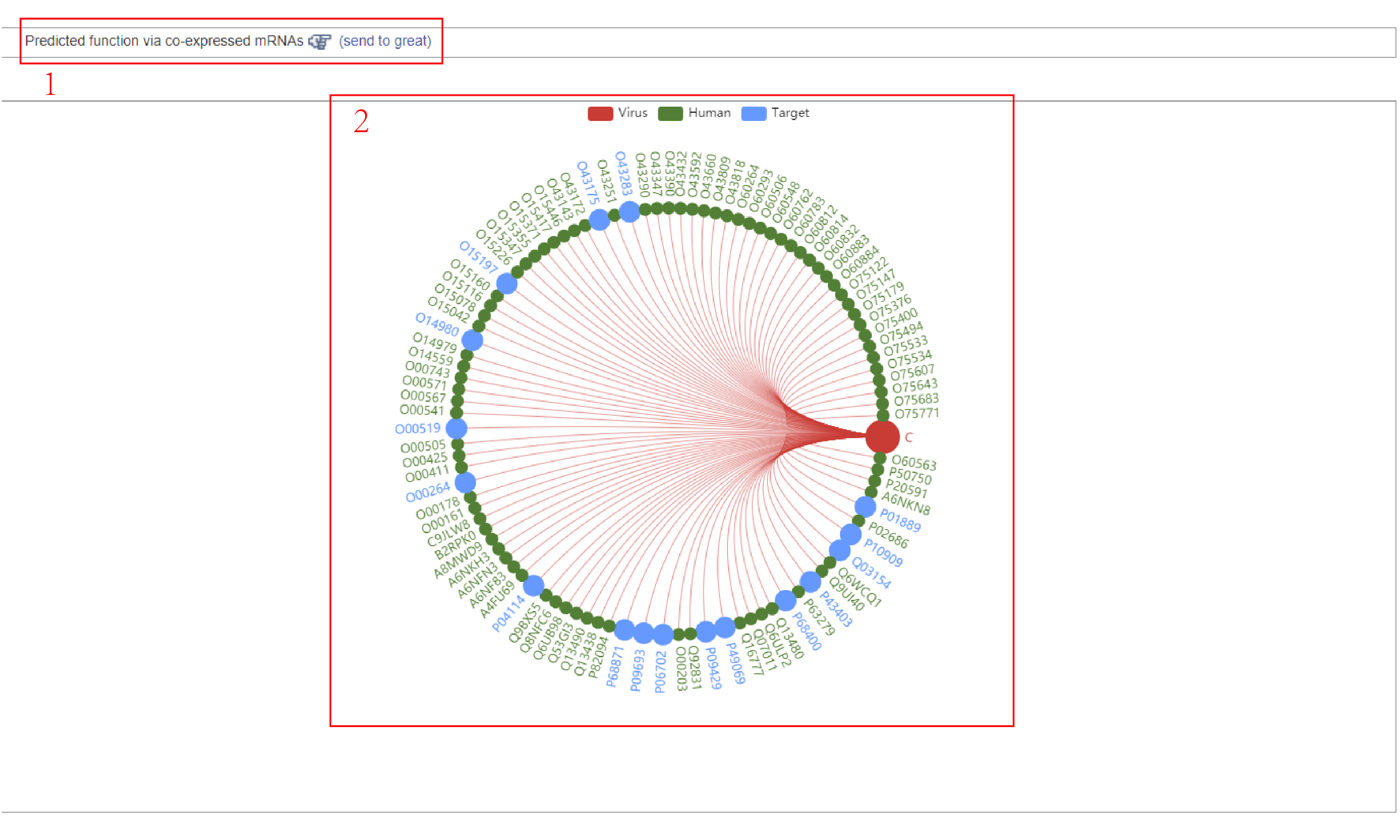The image size is (1400, 840).
Task: Select the blue target node O00519
Action: [456, 428]
